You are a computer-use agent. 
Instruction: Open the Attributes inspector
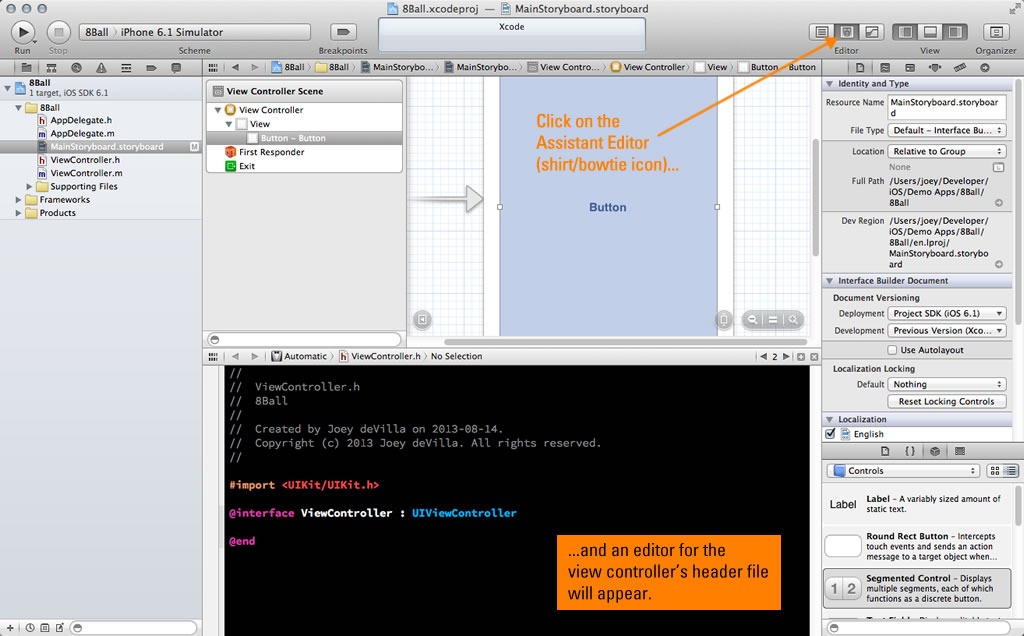(935, 67)
